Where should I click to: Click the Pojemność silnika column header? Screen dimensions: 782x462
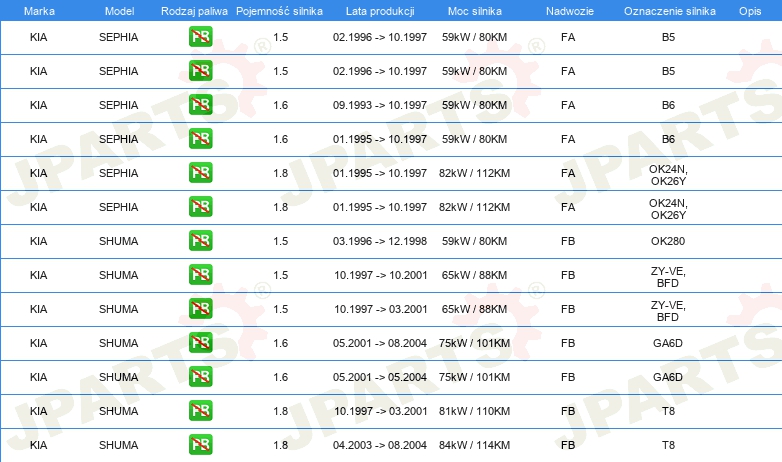click(279, 11)
